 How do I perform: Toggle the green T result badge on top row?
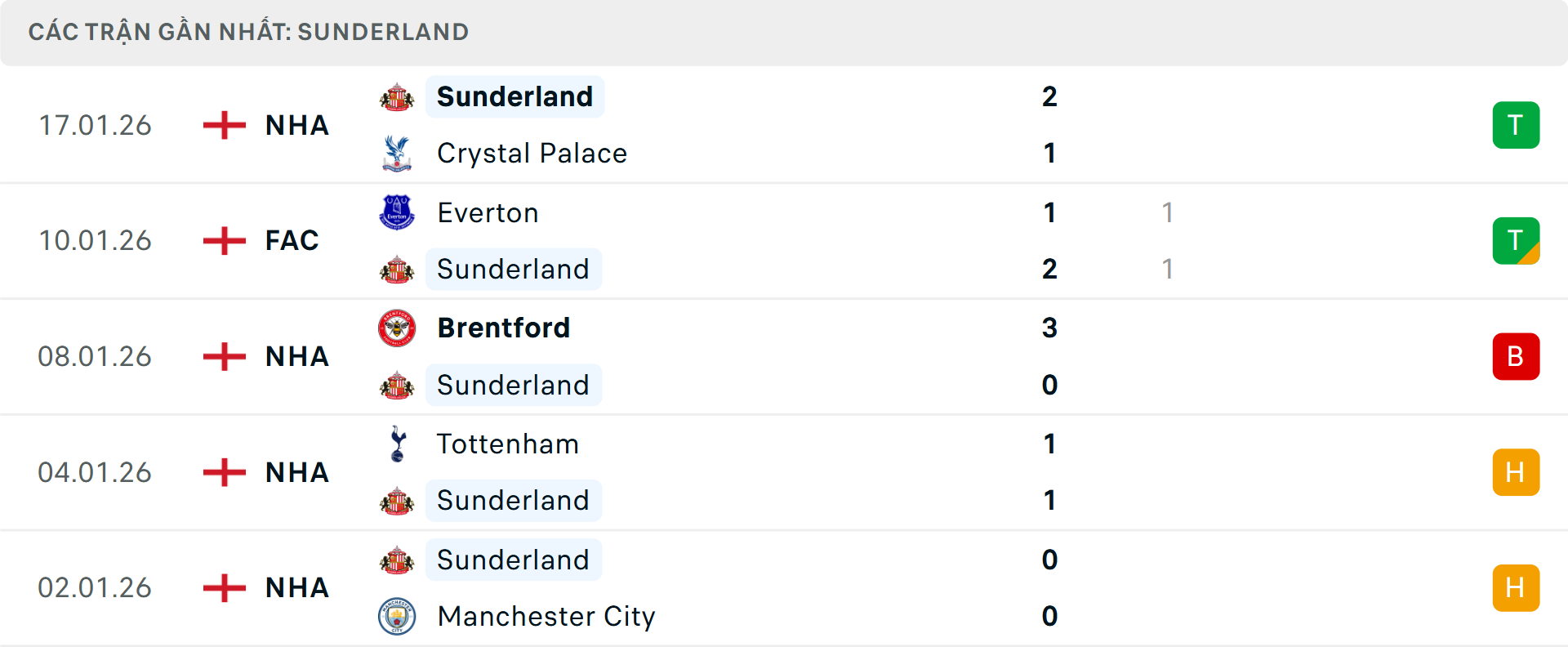click(1516, 125)
